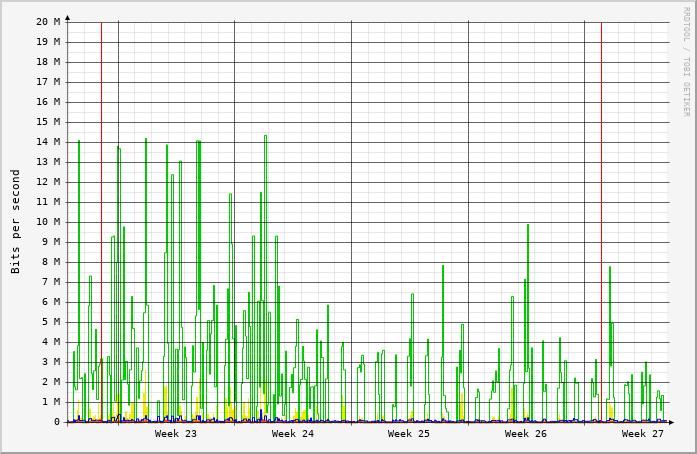Click the "20 M" y-axis label
The image size is (697, 454).
(x=48, y=22)
